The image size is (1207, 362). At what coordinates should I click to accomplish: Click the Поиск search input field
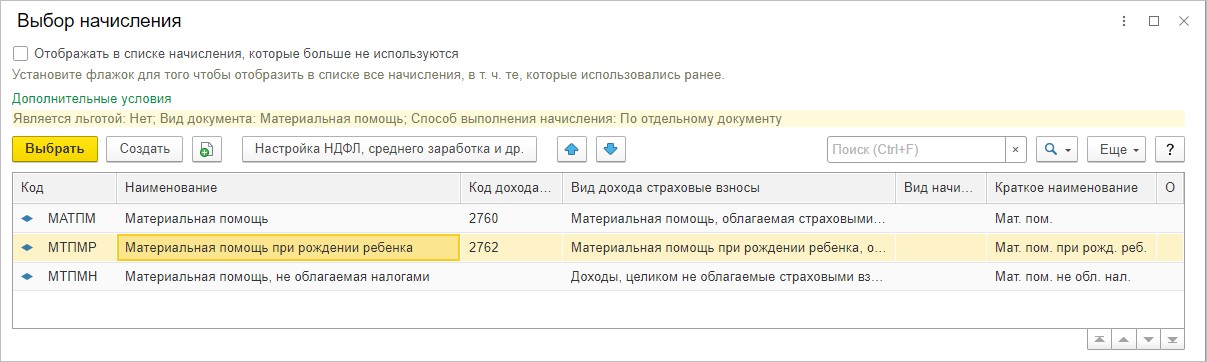click(916, 149)
